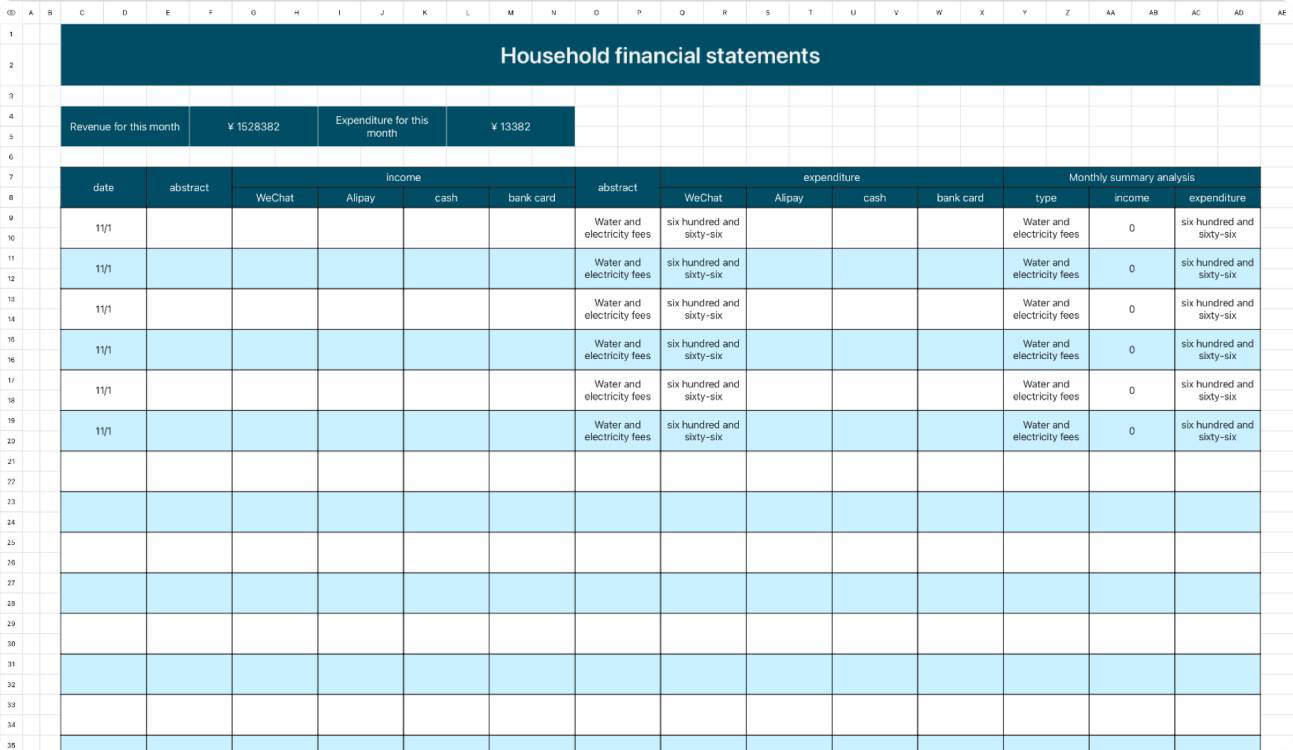
Task: Click the bank card header under income
Action: tap(532, 198)
